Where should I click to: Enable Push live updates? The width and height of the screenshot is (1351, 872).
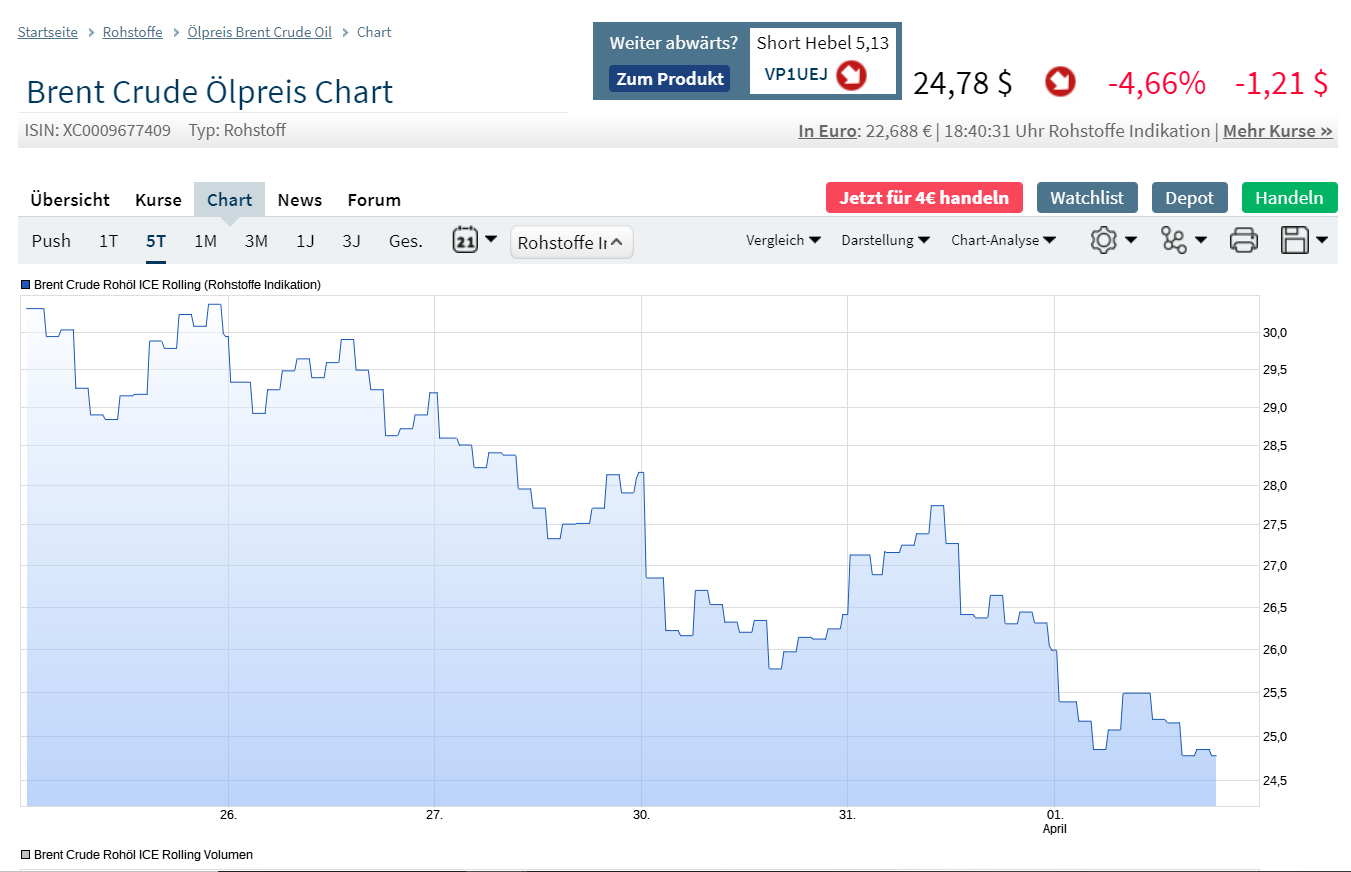point(51,240)
